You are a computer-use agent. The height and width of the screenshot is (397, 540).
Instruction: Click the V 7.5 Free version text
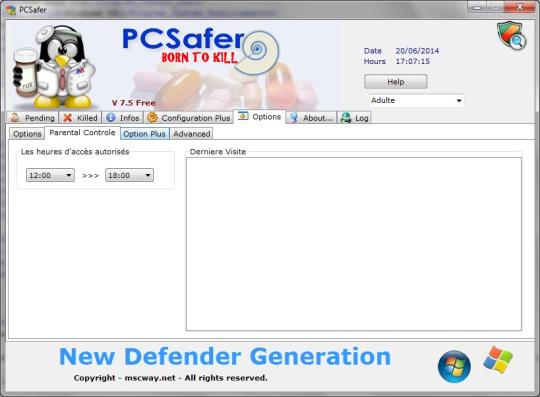pos(134,103)
